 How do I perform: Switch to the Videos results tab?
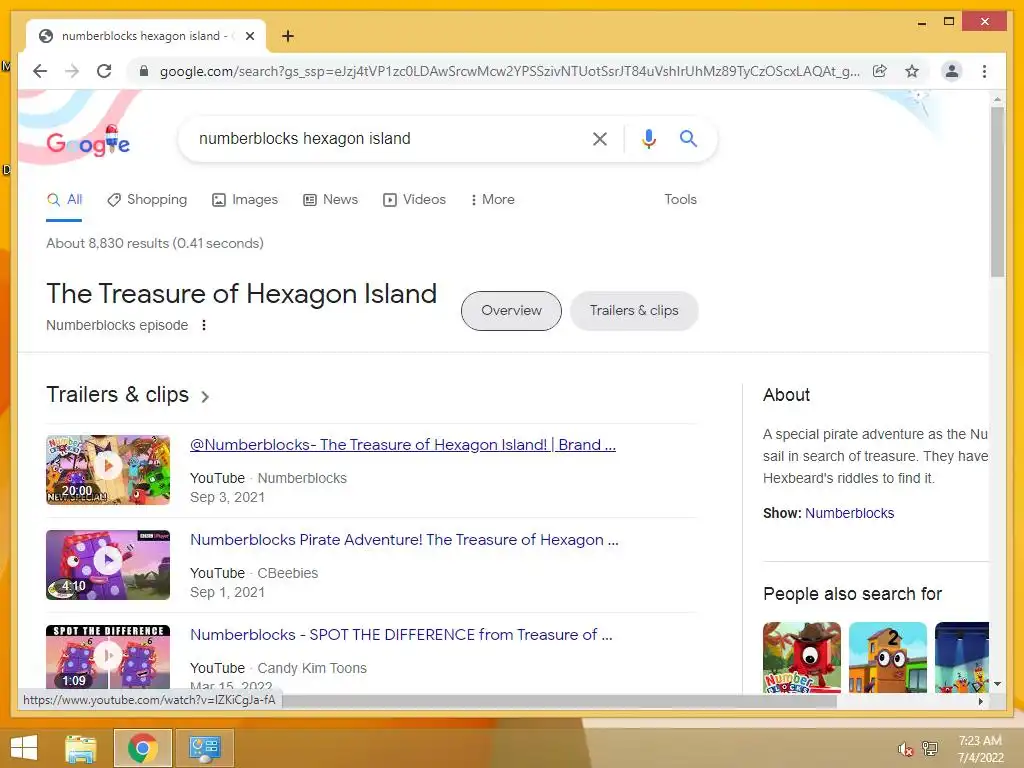click(414, 199)
